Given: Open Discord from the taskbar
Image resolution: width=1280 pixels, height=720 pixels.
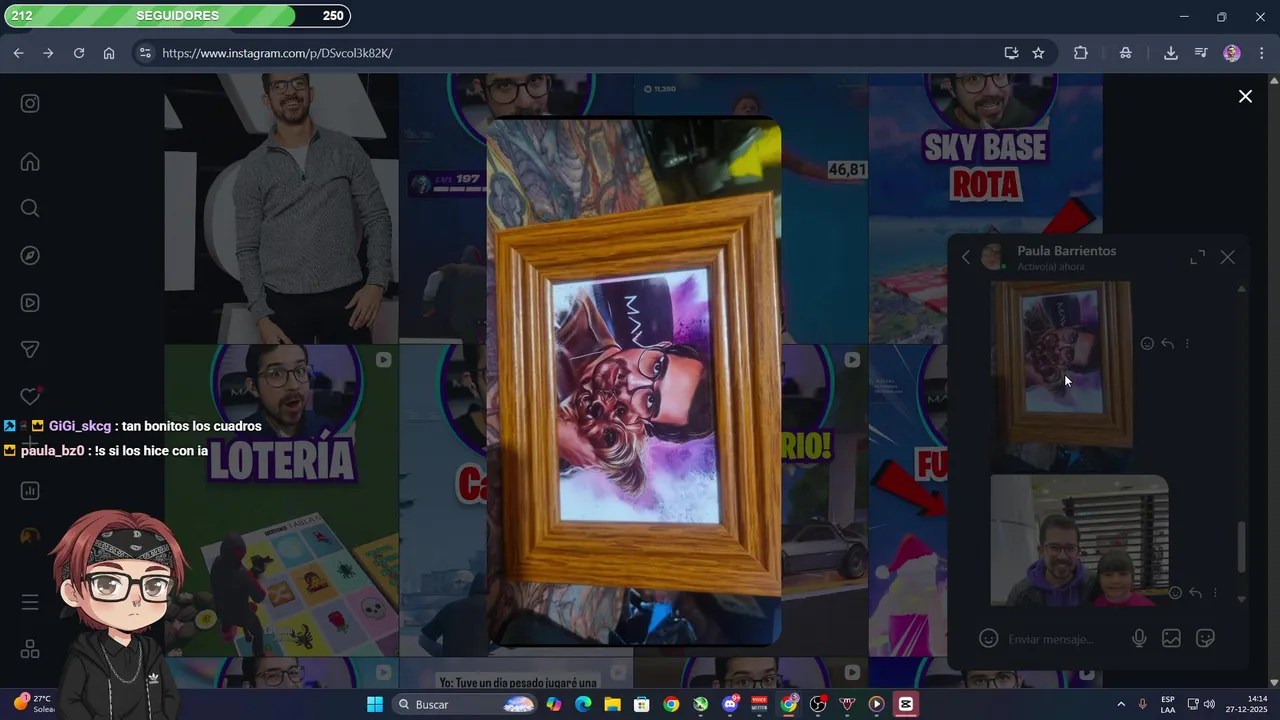Looking at the screenshot, I should click(x=730, y=704).
